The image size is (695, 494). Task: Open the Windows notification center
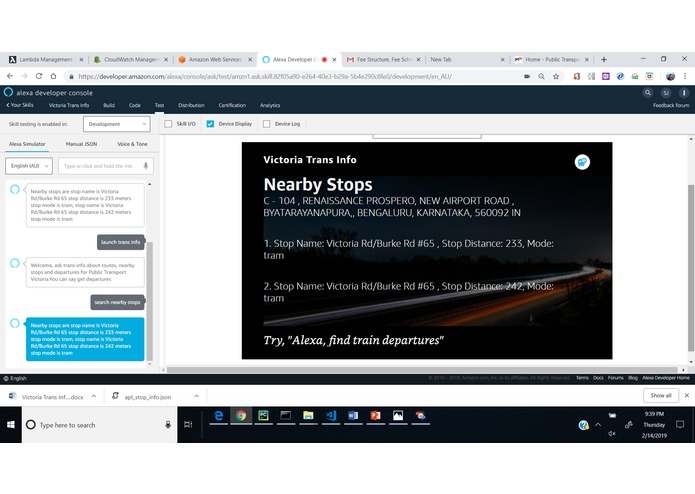pos(680,424)
